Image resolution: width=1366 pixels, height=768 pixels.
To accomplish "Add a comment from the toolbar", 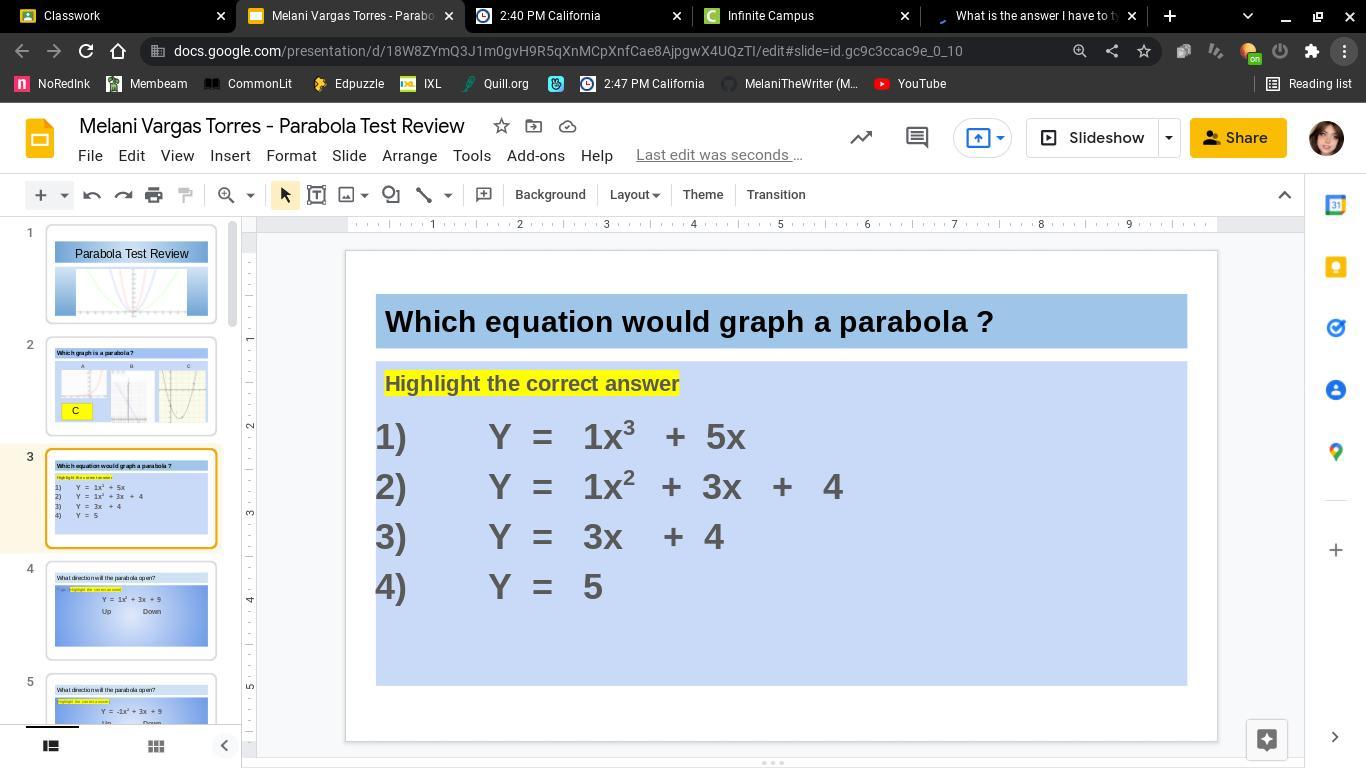I will coord(484,195).
